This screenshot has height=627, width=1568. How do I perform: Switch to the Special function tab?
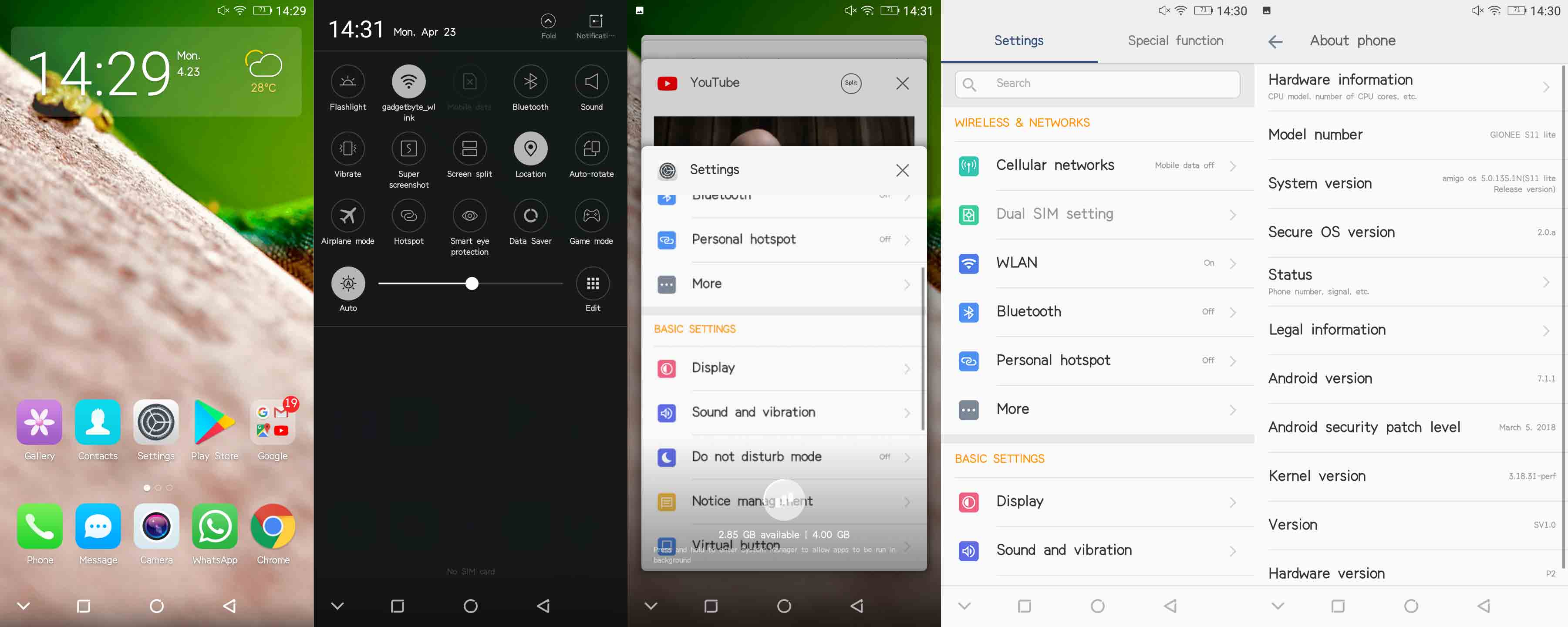(1175, 40)
